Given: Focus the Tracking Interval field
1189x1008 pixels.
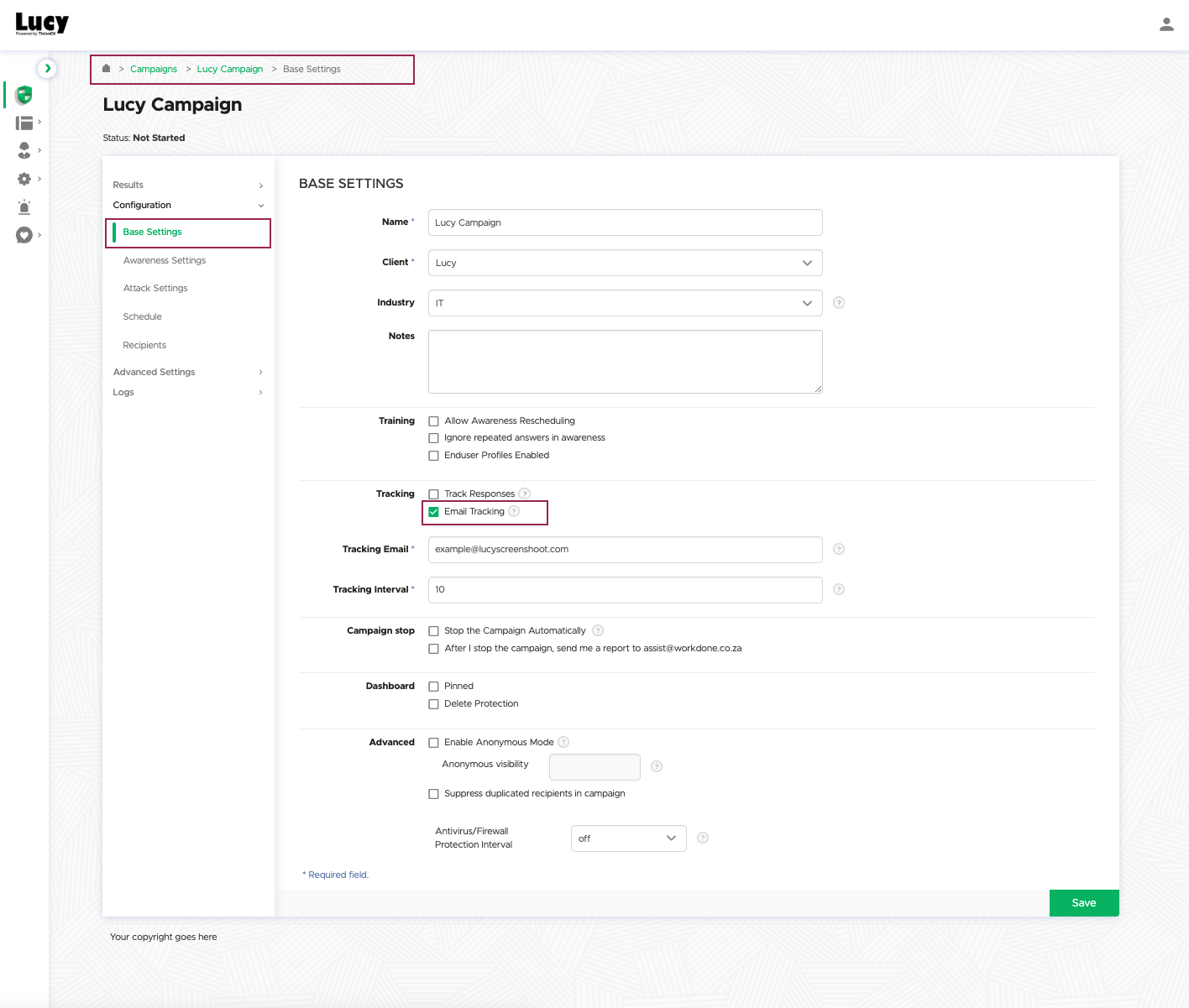Looking at the screenshot, I should [x=625, y=590].
